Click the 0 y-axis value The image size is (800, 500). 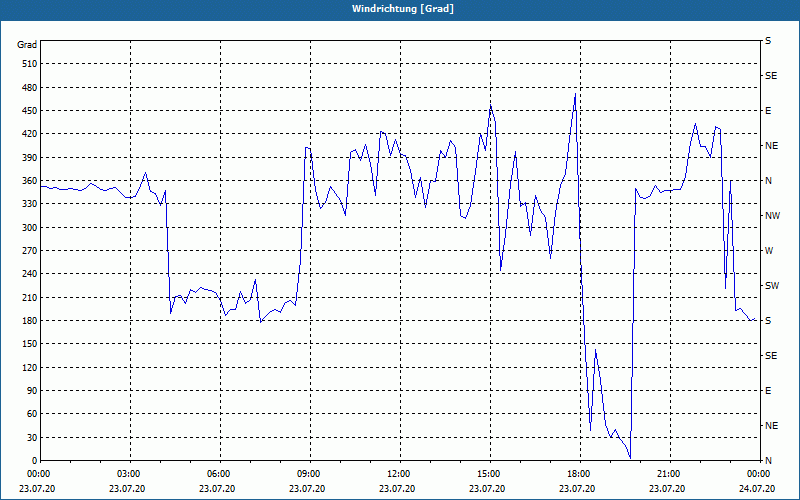34,461
